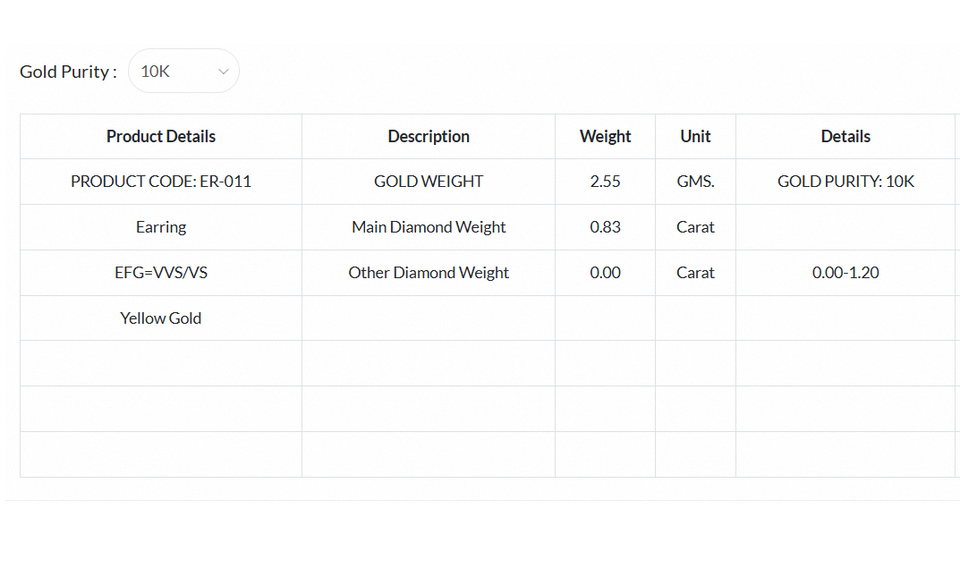Select the GOLD PURITY: 10K details cell

coord(845,182)
